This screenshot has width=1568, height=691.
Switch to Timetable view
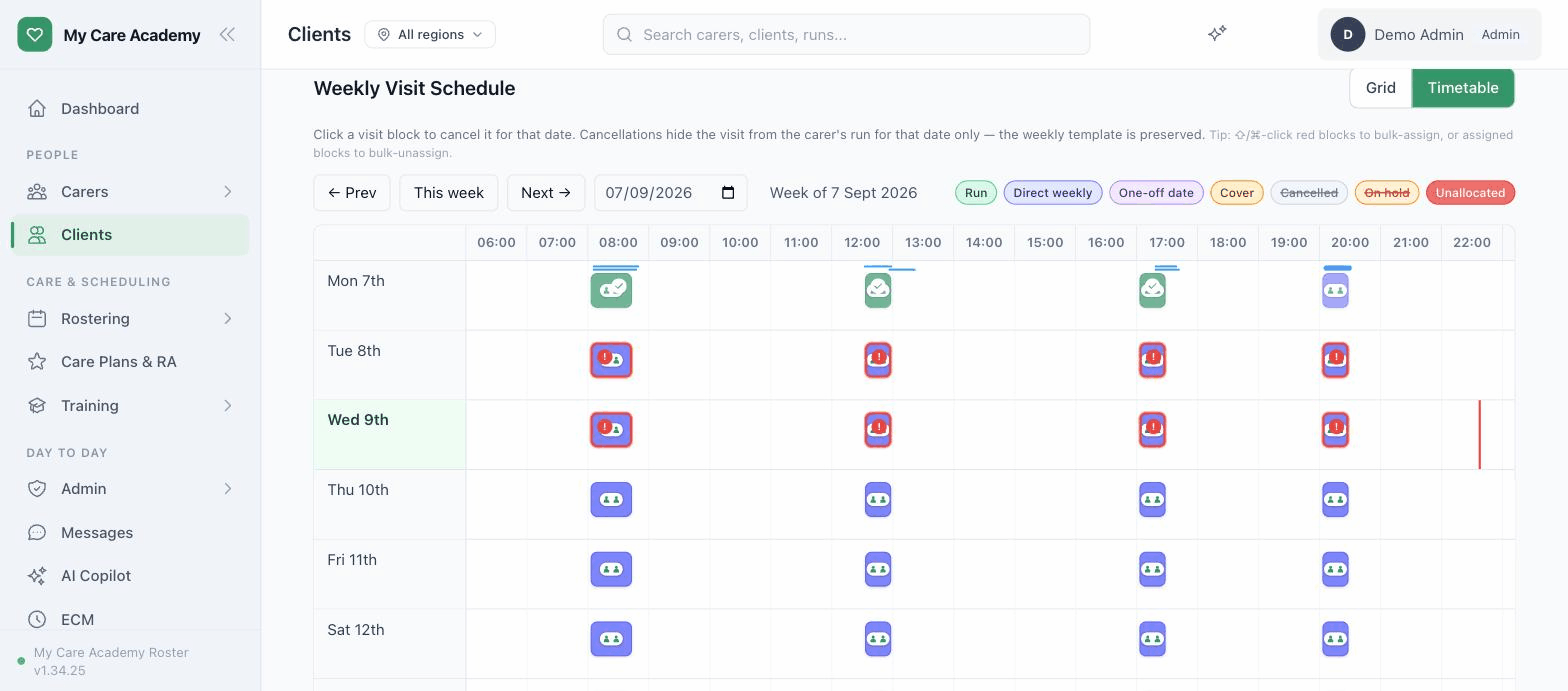point(1463,88)
